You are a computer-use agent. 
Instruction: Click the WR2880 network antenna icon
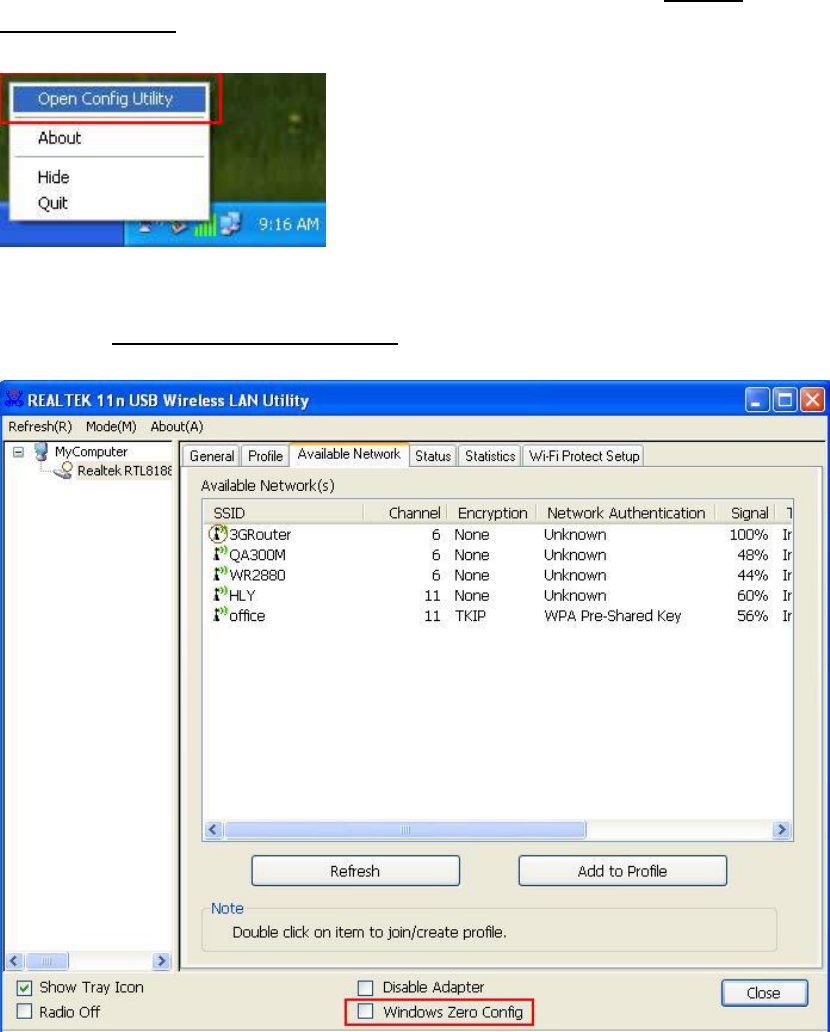point(220,574)
